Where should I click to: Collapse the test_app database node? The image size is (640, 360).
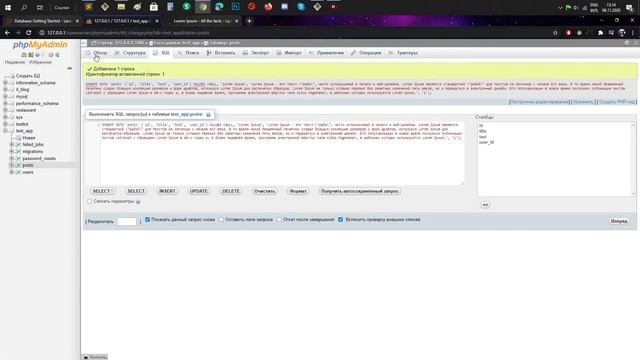[x=6, y=131]
